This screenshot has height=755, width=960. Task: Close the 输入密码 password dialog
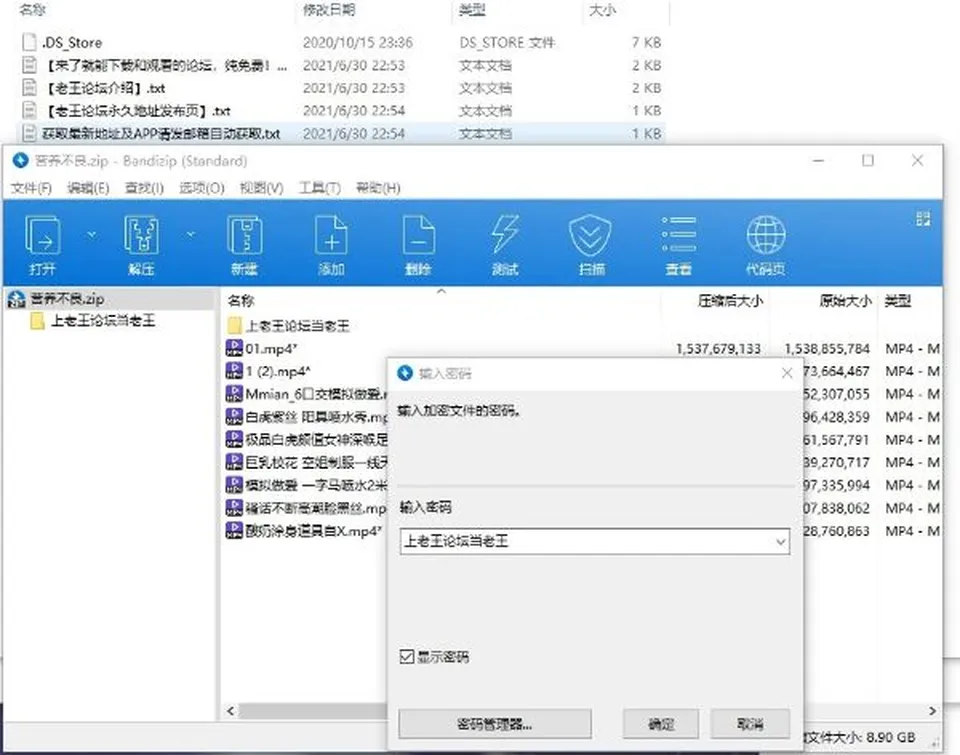pos(787,373)
